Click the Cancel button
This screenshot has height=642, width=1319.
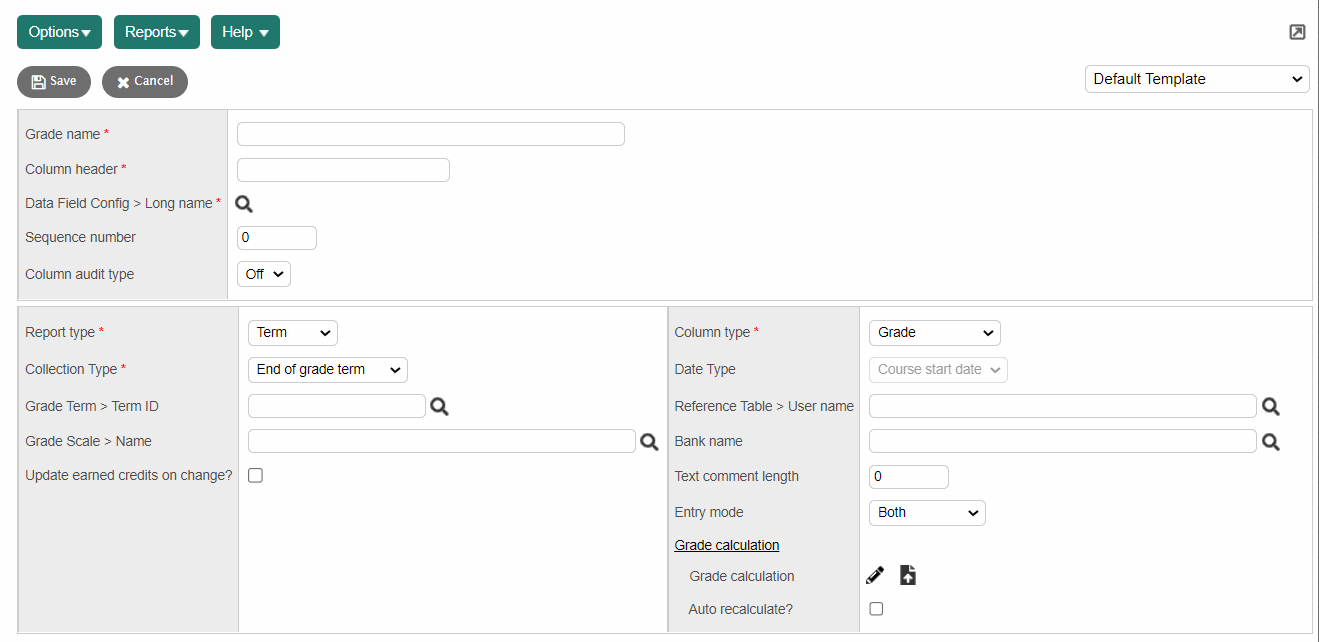pyautogui.click(x=145, y=82)
